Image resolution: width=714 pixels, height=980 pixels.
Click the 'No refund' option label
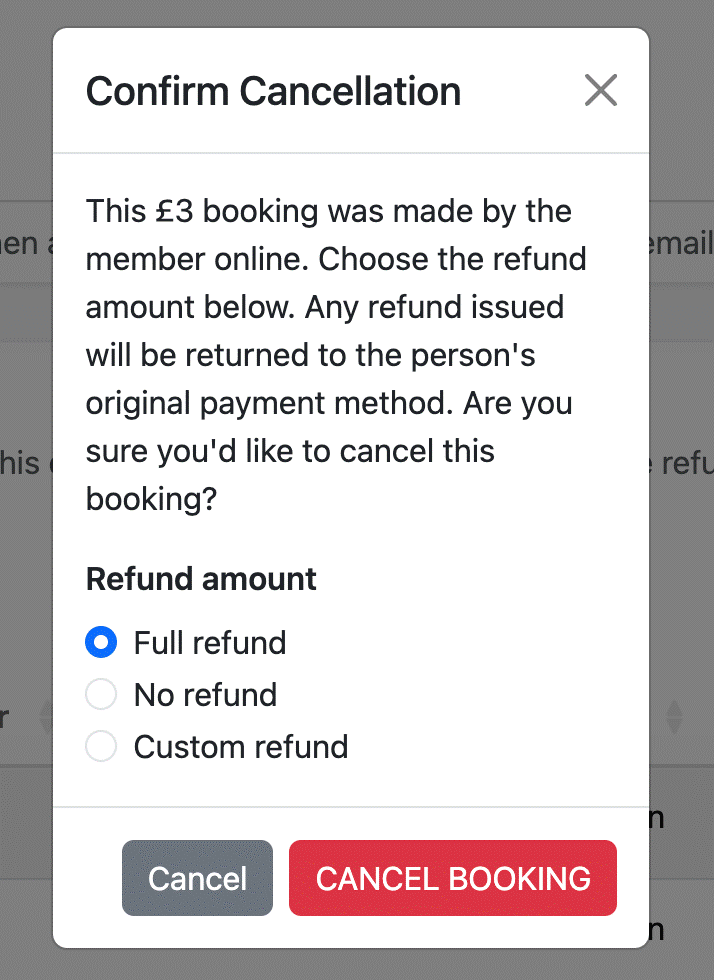pos(206,694)
